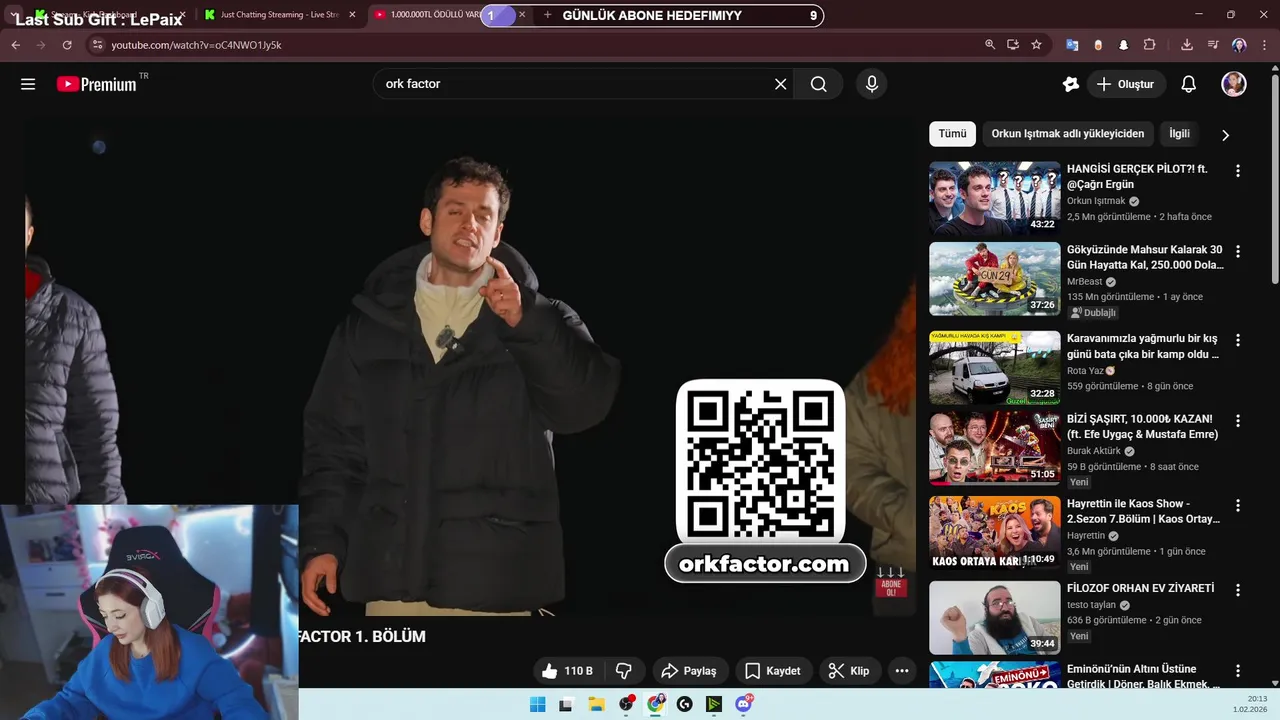Open options for HANGİSİ GERÇEK PİLOT video
The image size is (1280, 720).
click(1237, 171)
